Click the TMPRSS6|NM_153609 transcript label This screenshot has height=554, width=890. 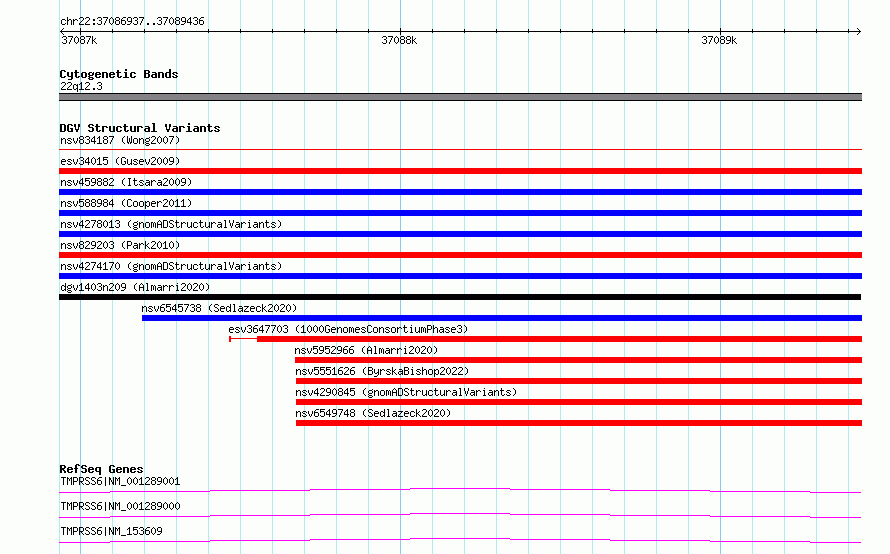tap(111, 531)
